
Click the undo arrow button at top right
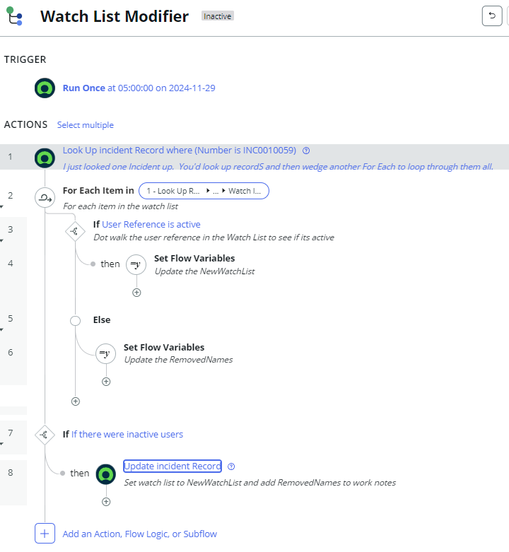(492, 16)
